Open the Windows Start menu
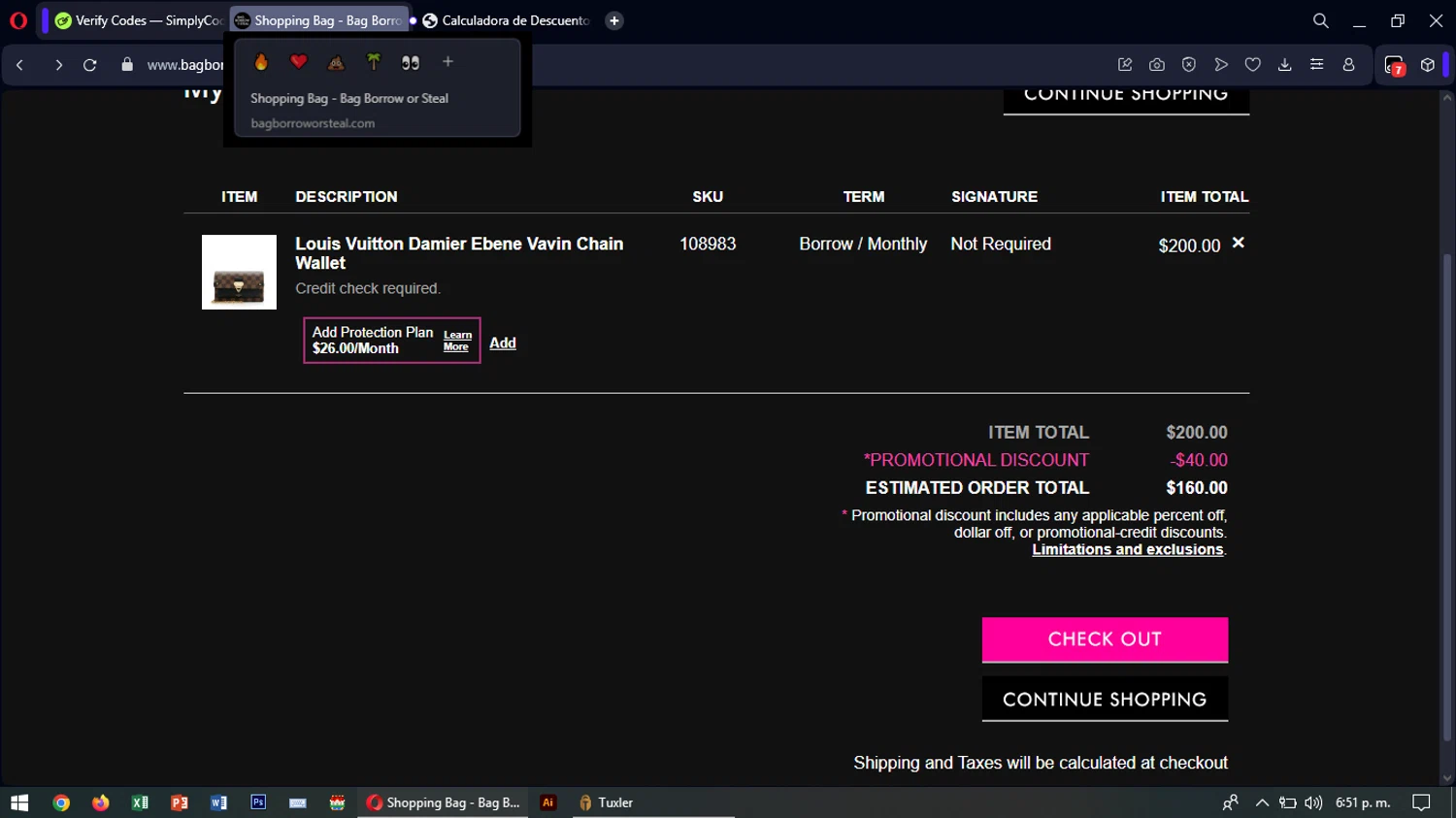Viewport: 1456px width, 818px height. 19,802
